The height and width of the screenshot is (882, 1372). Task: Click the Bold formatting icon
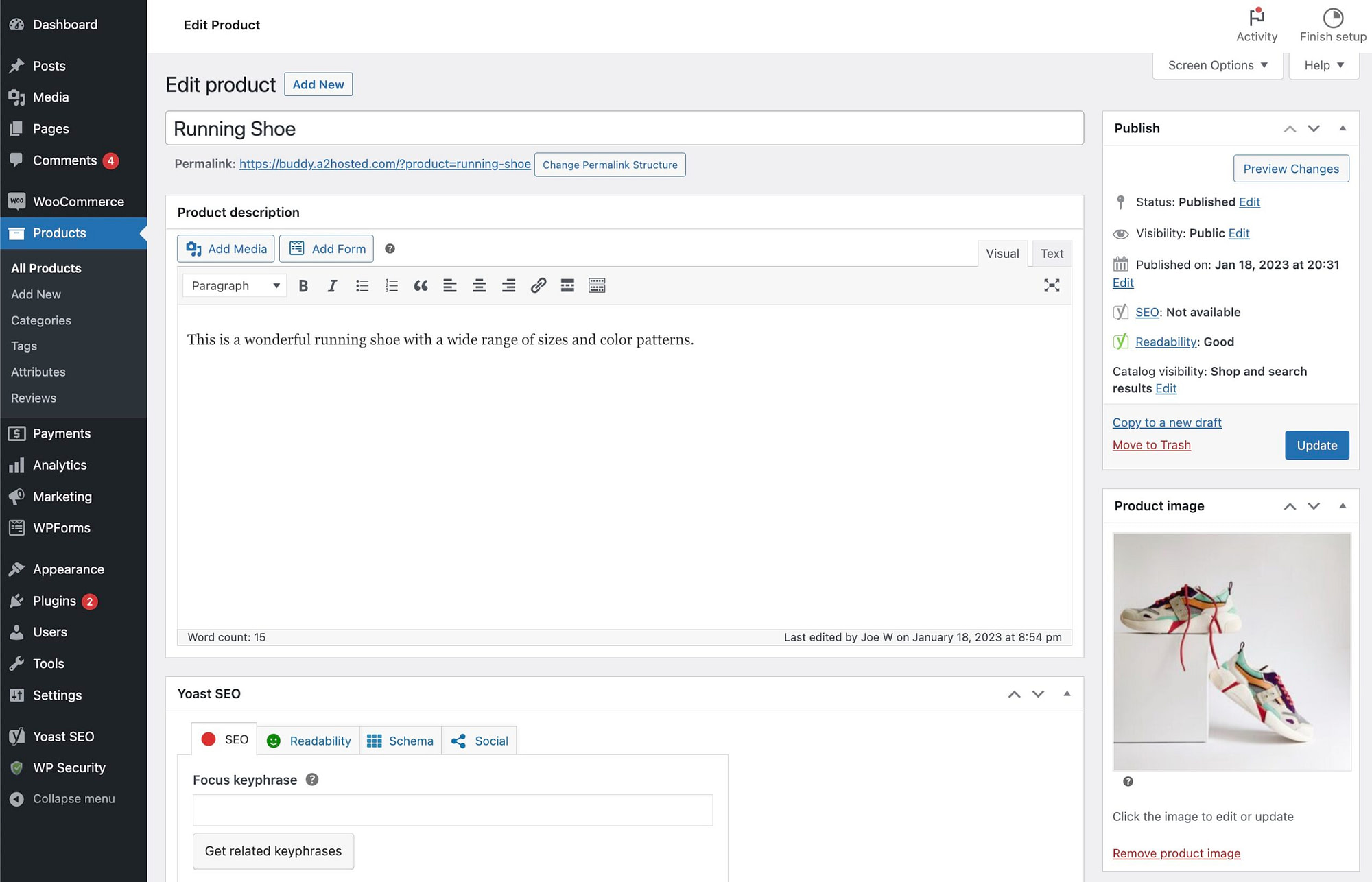click(302, 286)
